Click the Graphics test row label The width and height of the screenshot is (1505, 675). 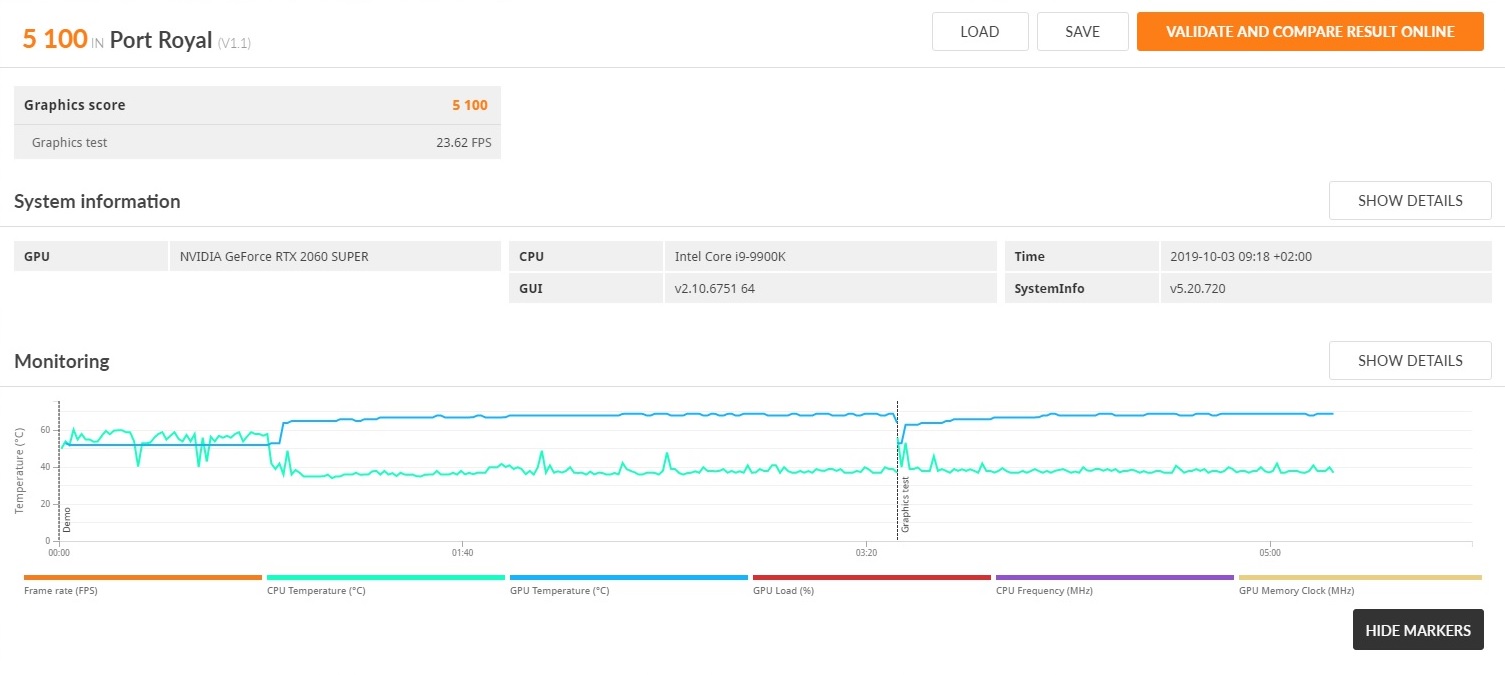[69, 142]
